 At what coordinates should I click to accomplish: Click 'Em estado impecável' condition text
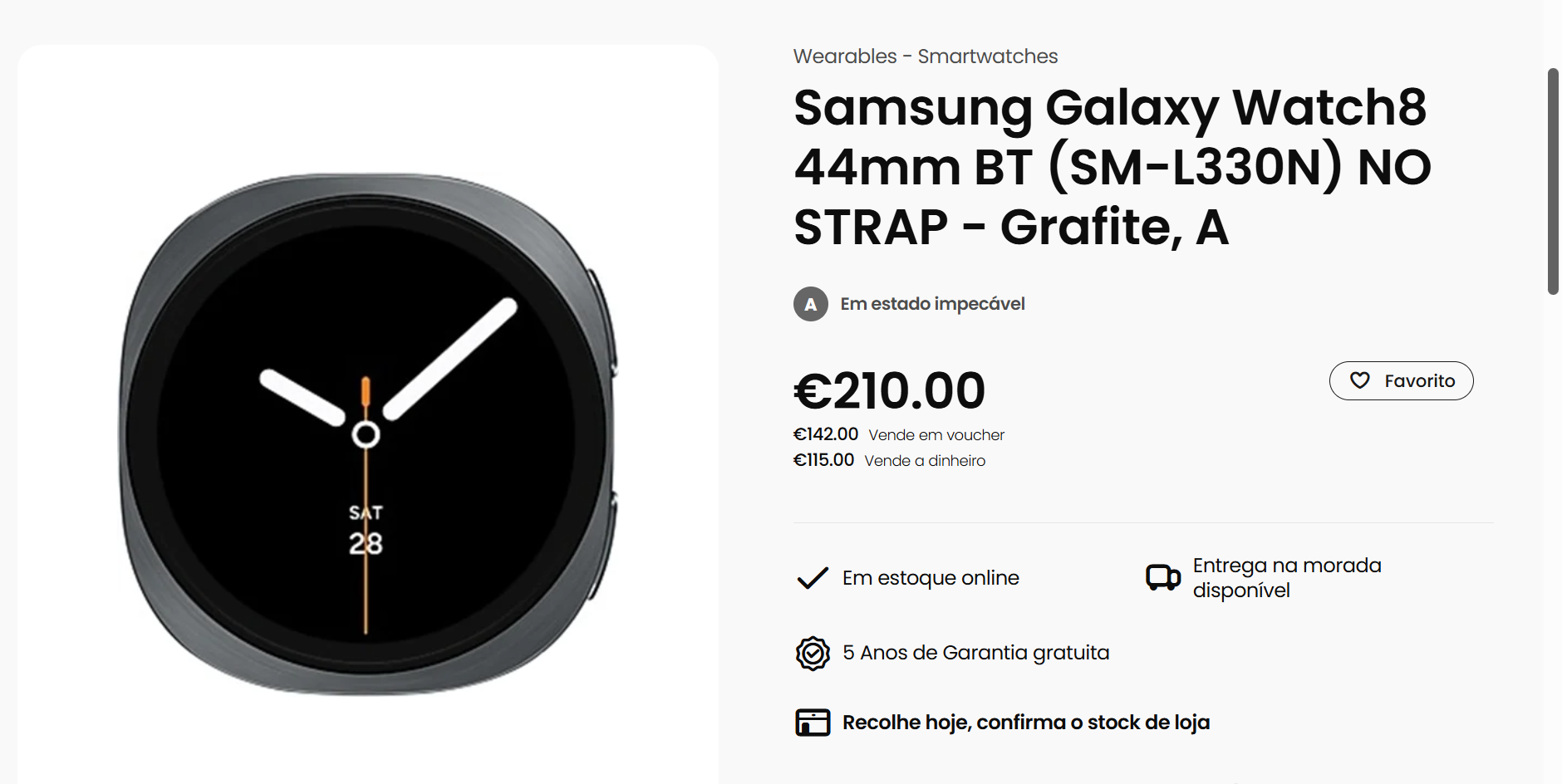click(x=932, y=304)
